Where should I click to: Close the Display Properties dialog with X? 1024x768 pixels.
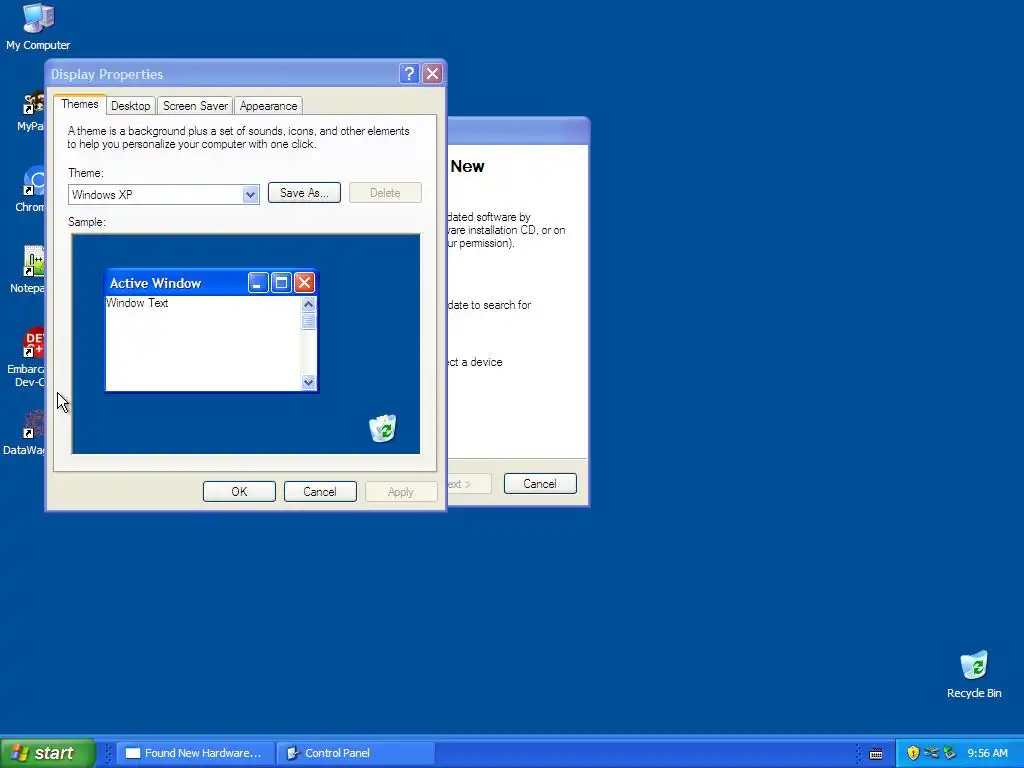tap(432, 74)
